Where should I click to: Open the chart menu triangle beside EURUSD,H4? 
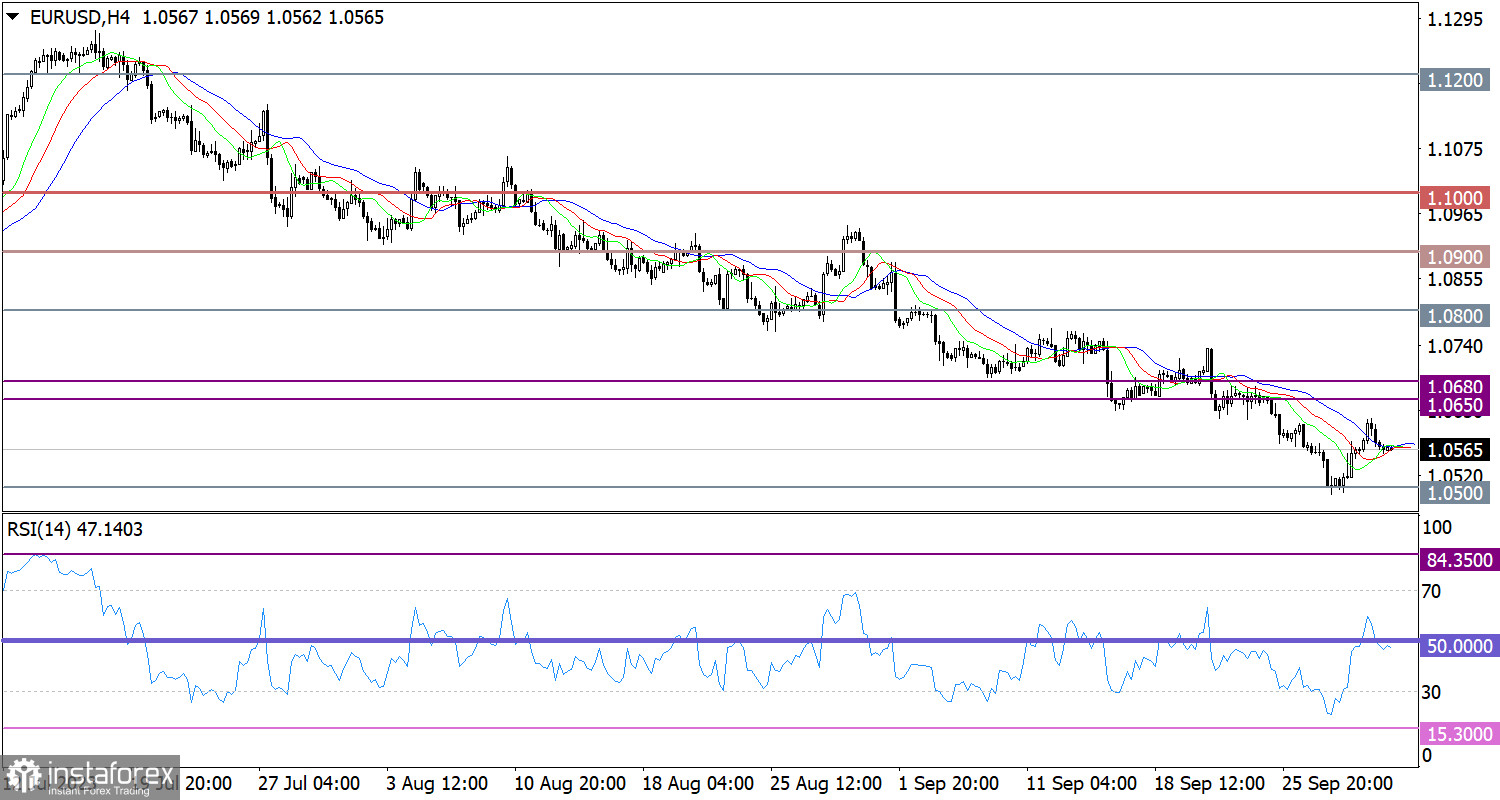click(x=13, y=17)
